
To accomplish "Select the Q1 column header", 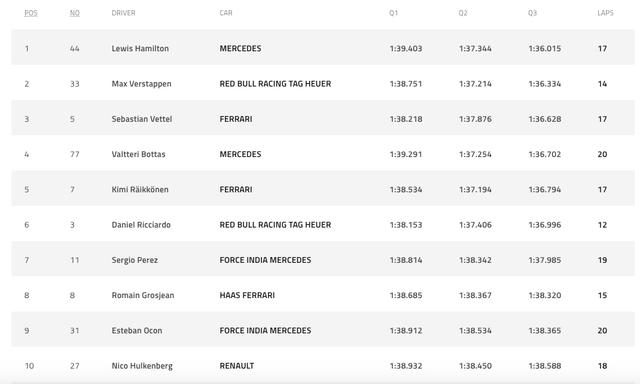I will pyautogui.click(x=393, y=13).
